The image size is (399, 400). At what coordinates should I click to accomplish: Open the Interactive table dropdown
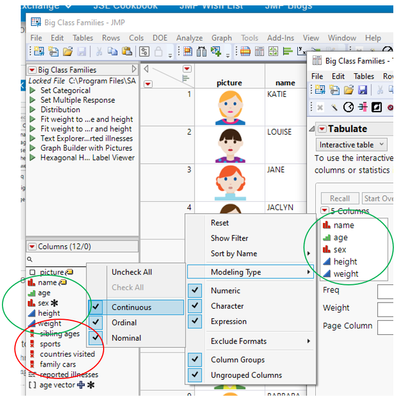[351, 145]
